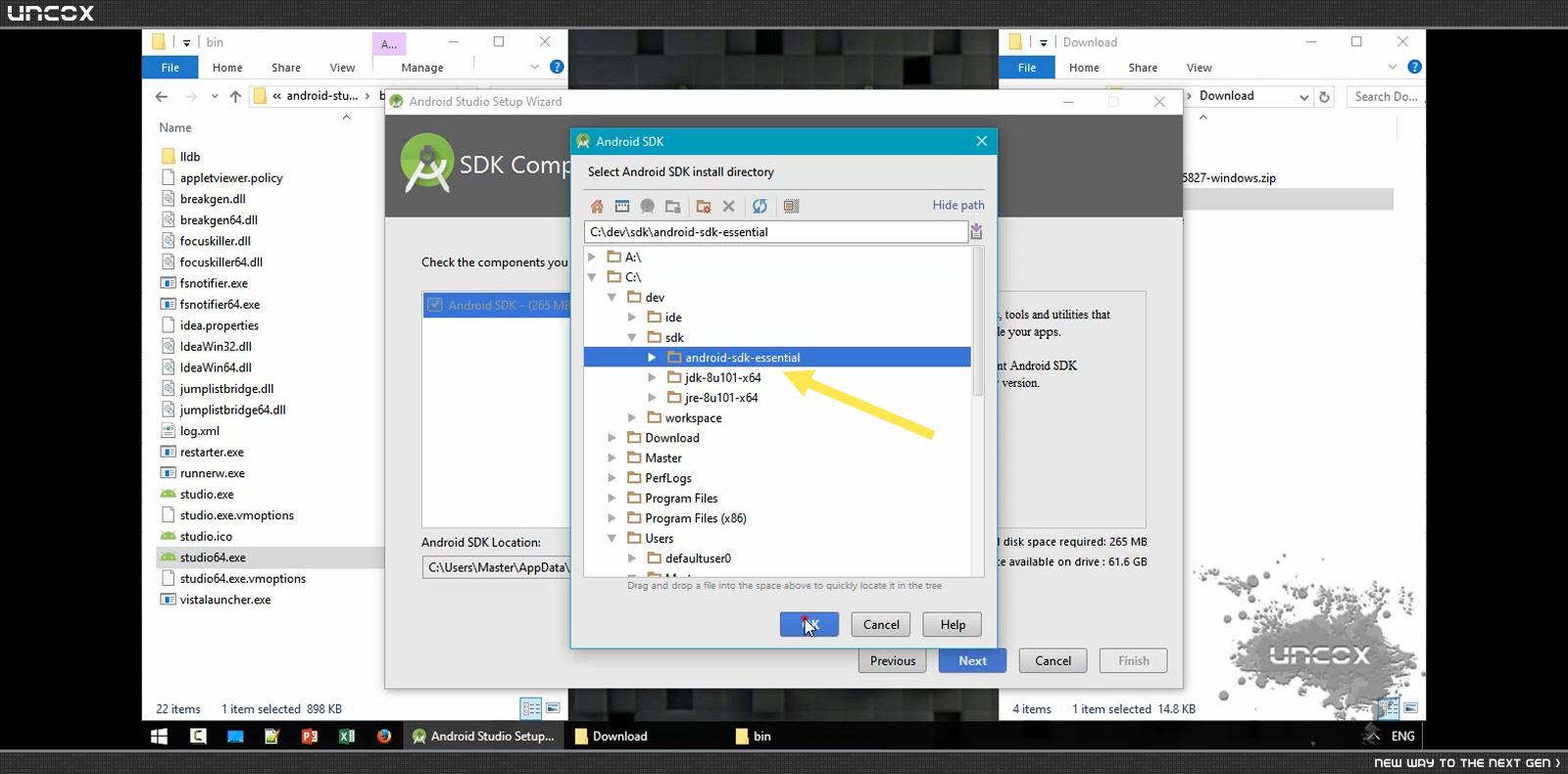This screenshot has width=1568, height=774.
Task: Click the Android SDK Location field
Action: click(x=496, y=567)
